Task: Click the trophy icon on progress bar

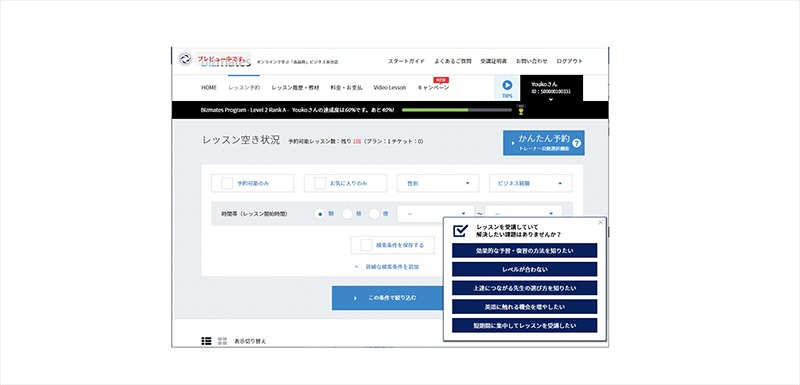Action: pos(521,110)
